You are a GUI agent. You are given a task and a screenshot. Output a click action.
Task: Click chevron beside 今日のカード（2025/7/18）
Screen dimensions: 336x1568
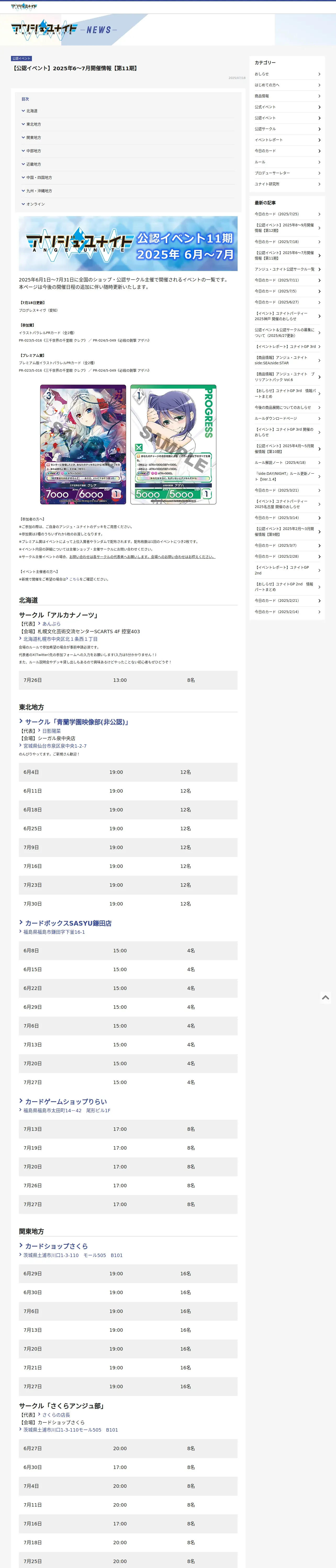click(x=319, y=242)
